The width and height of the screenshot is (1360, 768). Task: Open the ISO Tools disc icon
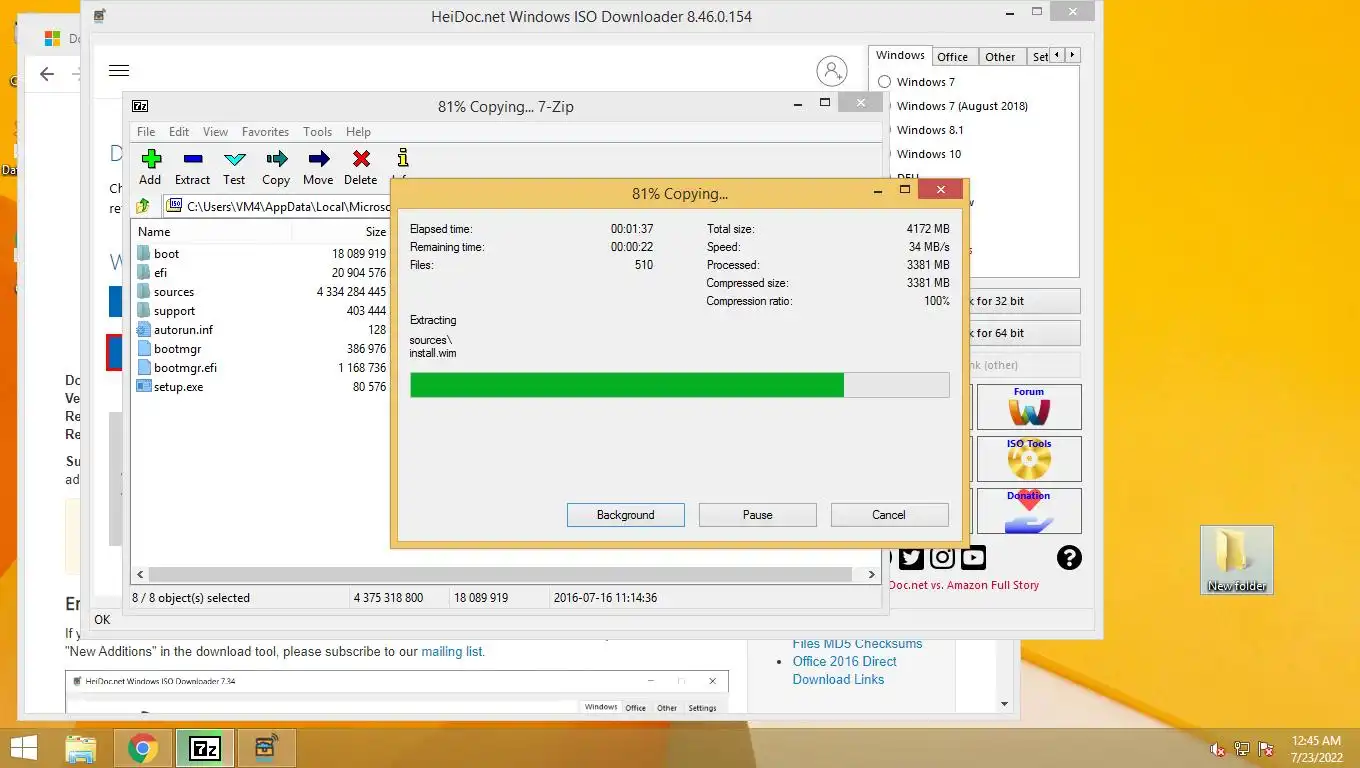click(1029, 459)
